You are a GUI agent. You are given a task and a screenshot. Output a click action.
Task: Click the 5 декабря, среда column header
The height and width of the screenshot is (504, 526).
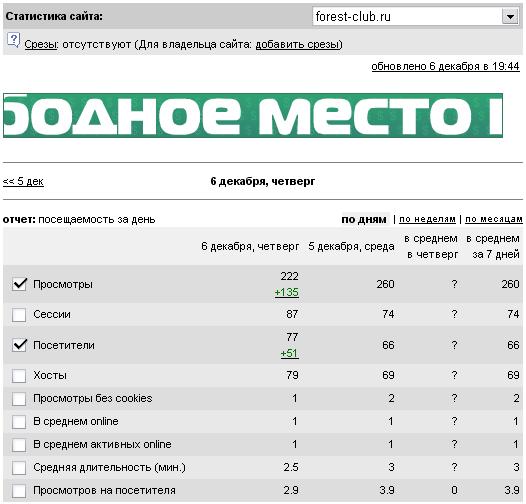351,247
